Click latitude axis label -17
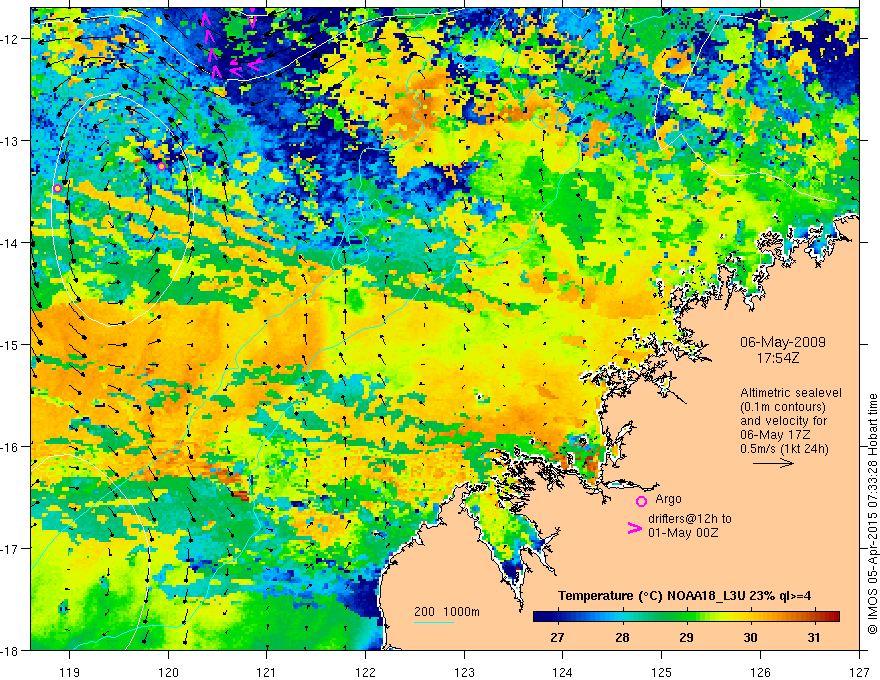 point(11,549)
